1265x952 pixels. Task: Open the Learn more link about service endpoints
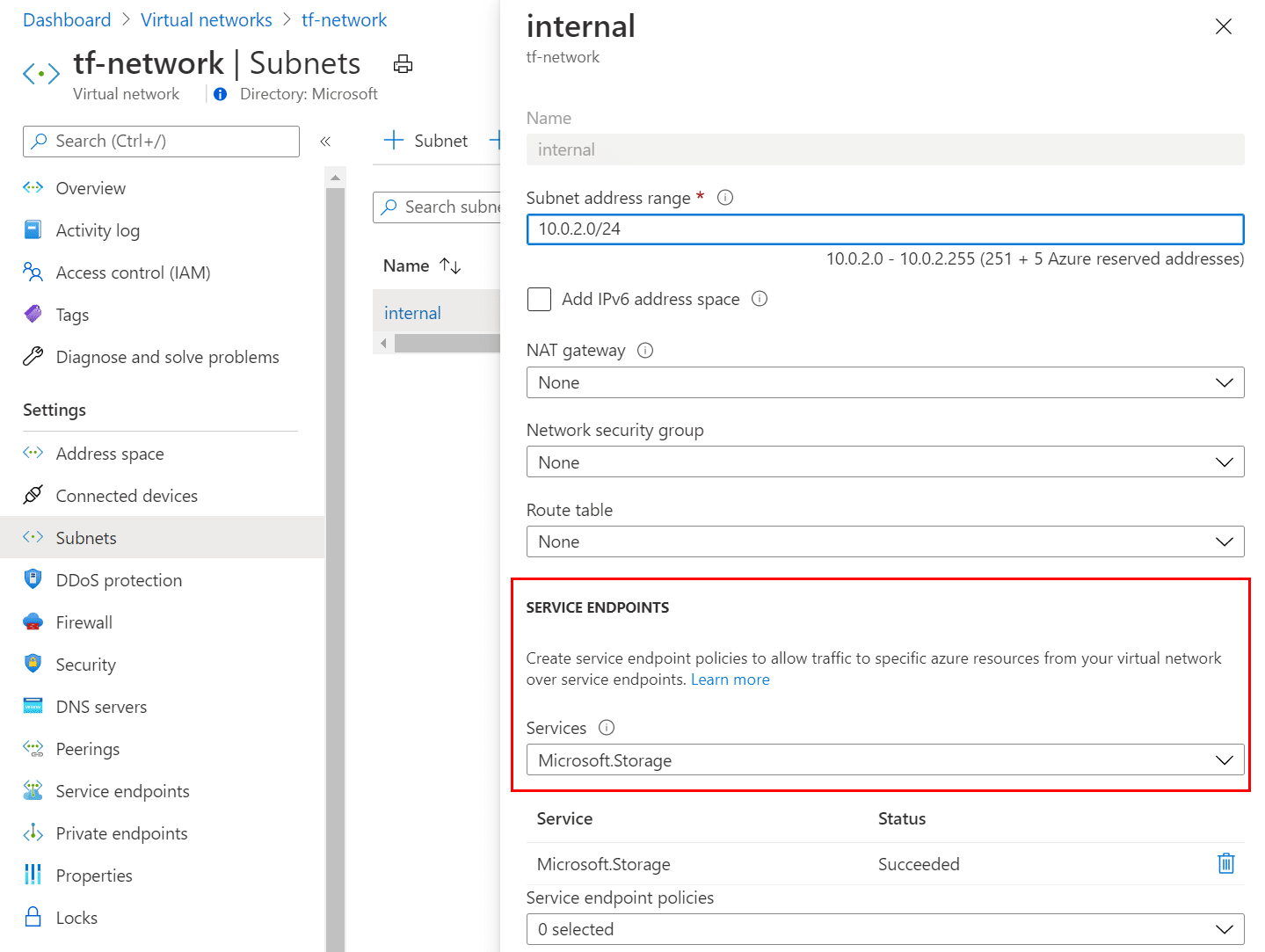point(730,679)
